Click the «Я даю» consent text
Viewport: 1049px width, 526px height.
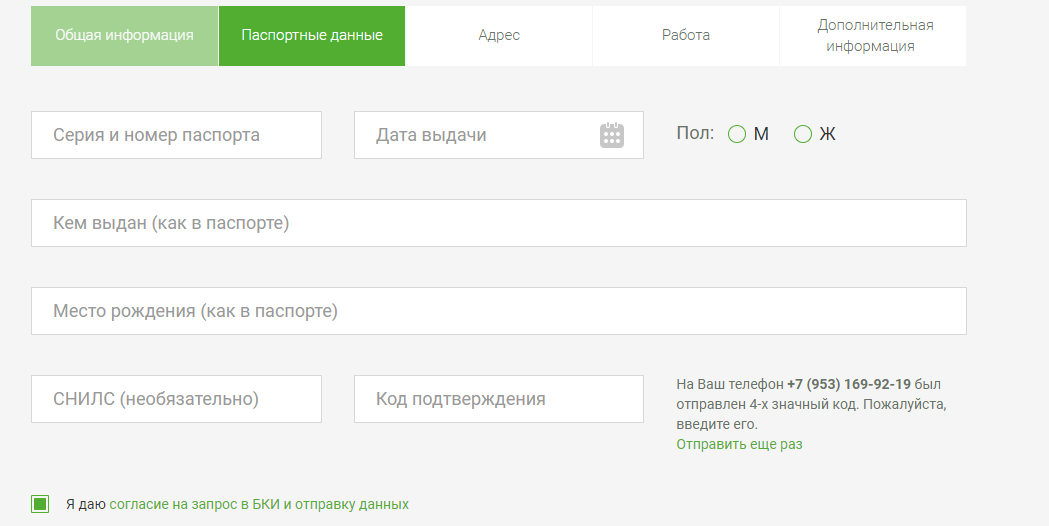85,504
